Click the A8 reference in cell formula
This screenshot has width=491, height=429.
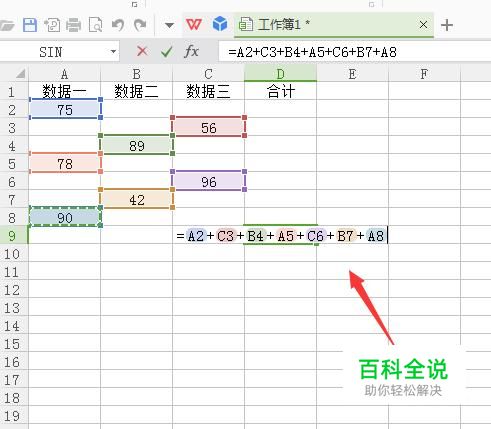(x=376, y=236)
